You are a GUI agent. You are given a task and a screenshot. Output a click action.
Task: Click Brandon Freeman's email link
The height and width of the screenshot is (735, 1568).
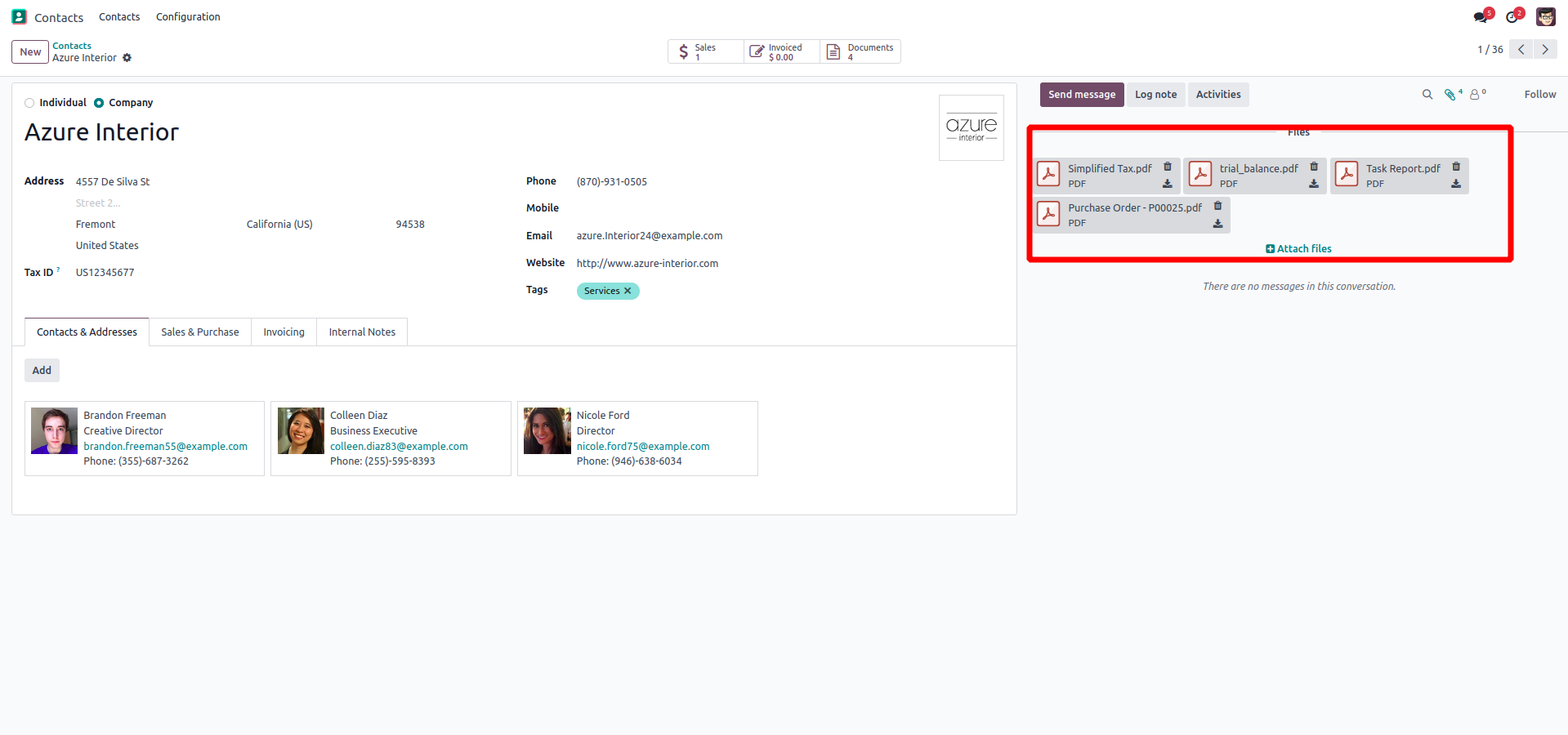(165, 447)
